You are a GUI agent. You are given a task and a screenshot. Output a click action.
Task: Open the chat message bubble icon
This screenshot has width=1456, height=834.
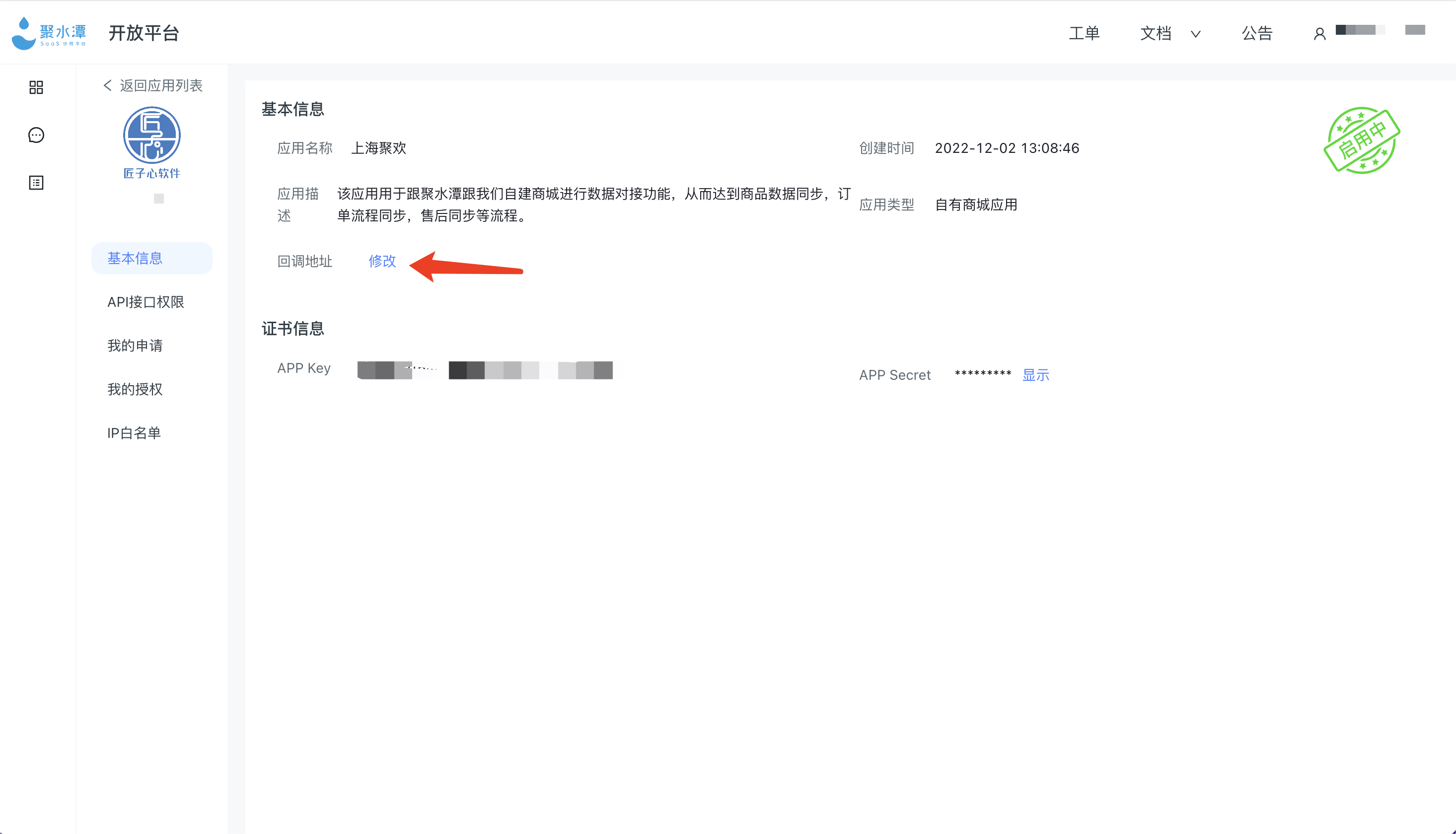tap(36, 135)
